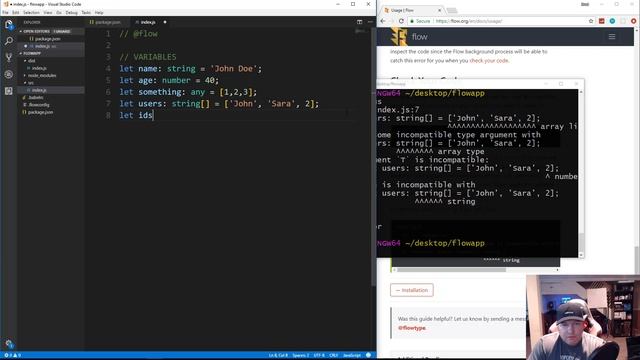Open a new Chrome tab
Screen dimensions: 640x360
[451, 10]
